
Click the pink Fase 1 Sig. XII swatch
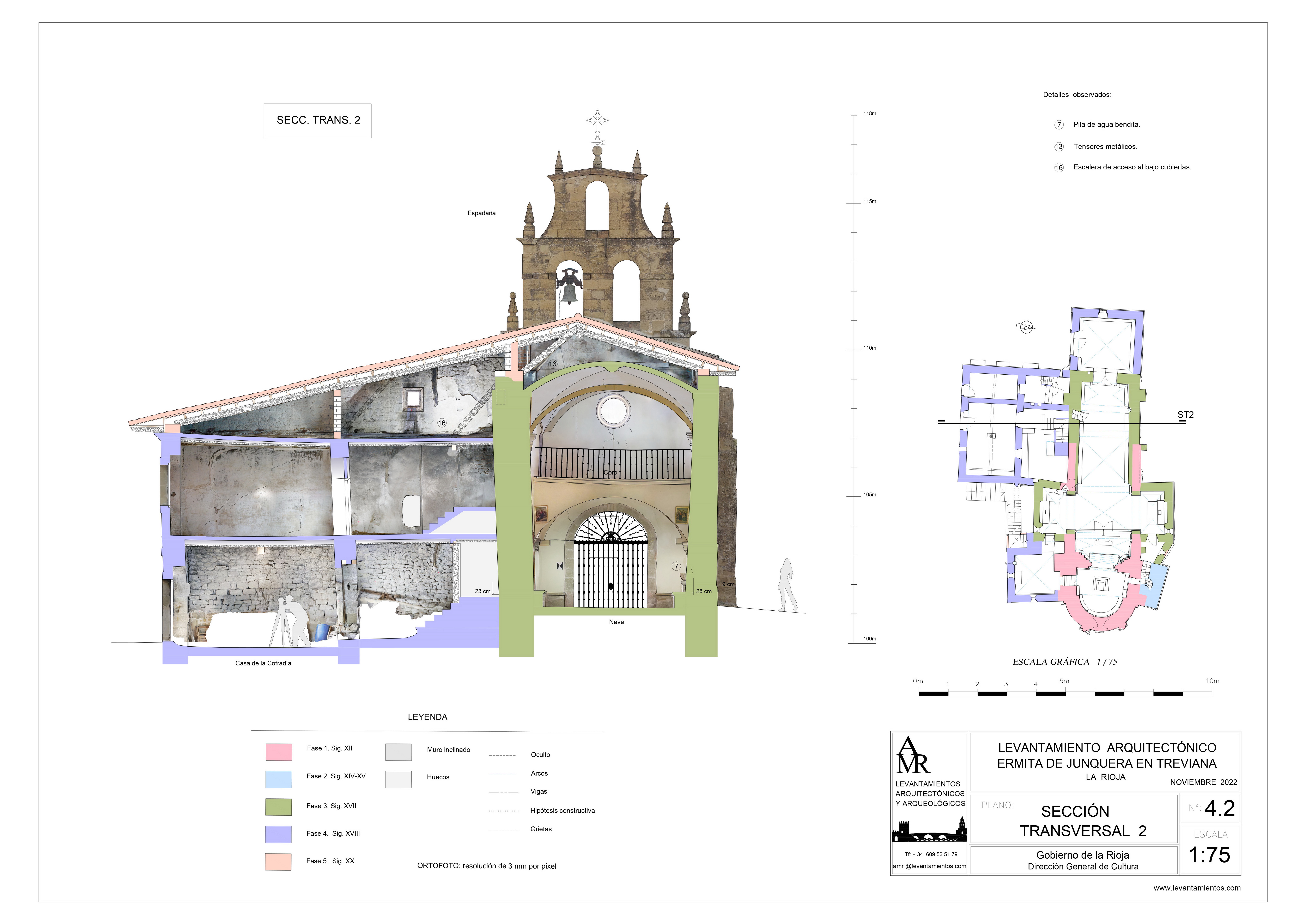pos(279,752)
